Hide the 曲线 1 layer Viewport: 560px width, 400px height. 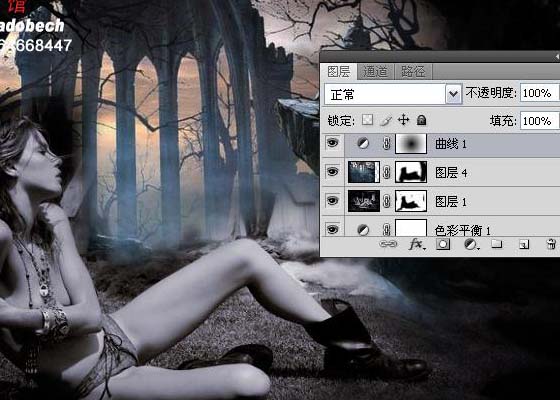[332, 143]
